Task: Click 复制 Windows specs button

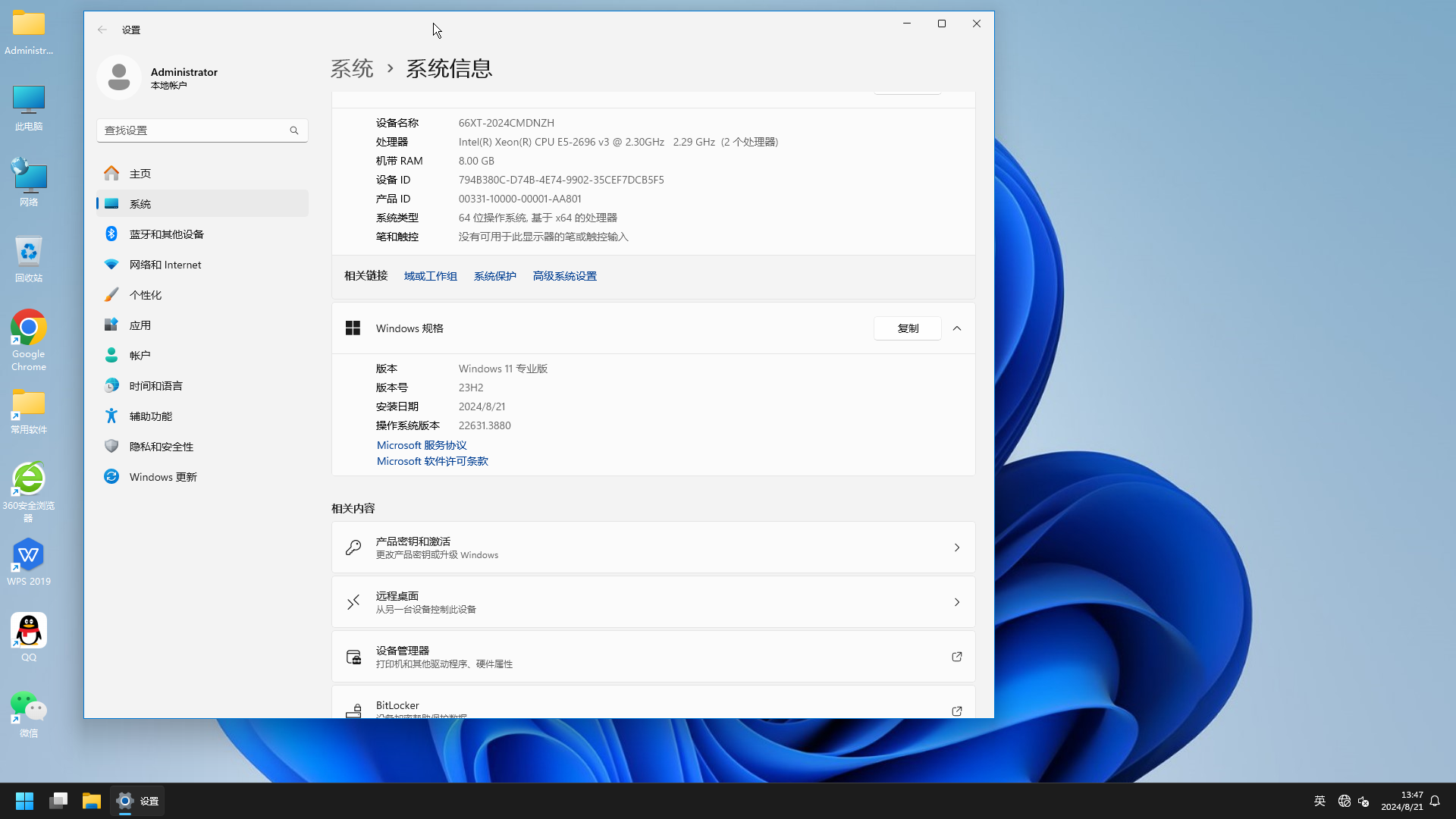Action: tap(908, 328)
